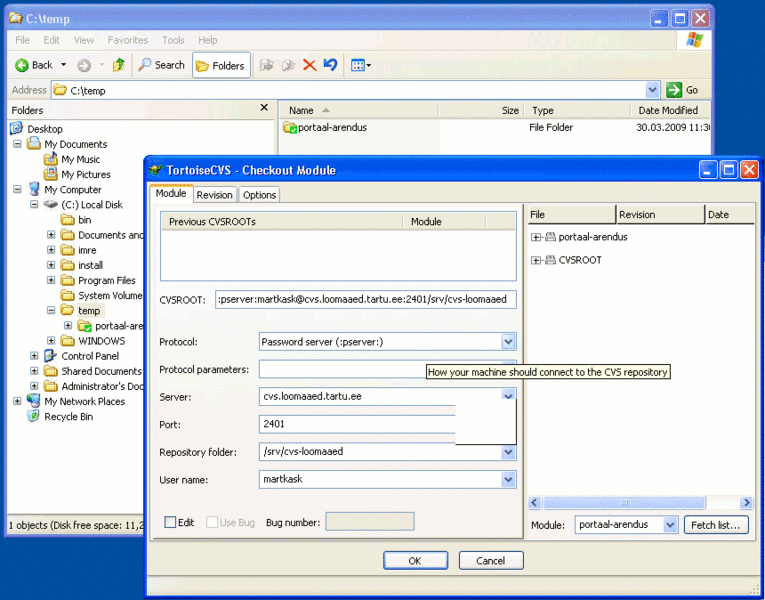Viewport: 765px width, 600px height.
Task: Open the Protocol dropdown list
Action: [508, 342]
